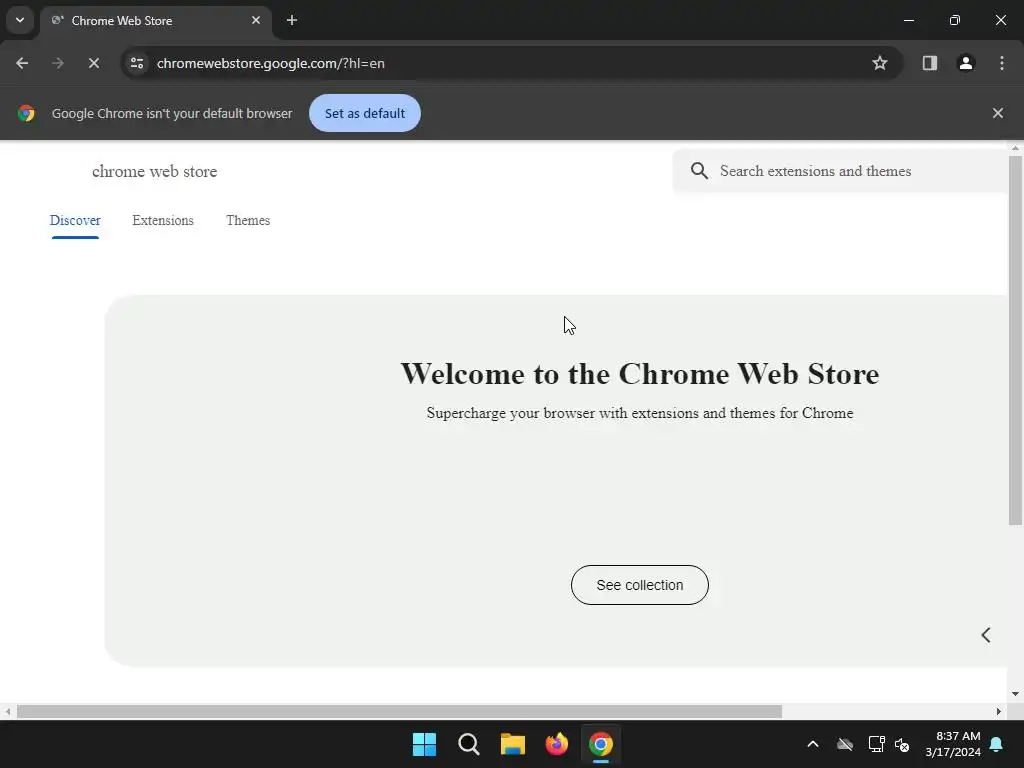Screen dimensions: 1024x768
Task: Launch Firefox from the taskbar
Action: click(557, 744)
